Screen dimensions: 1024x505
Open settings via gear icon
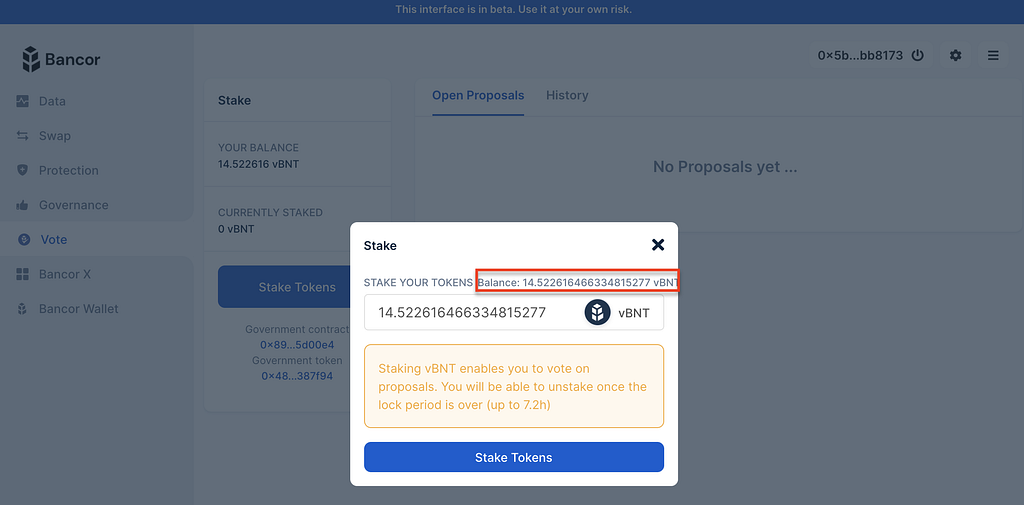(x=955, y=56)
